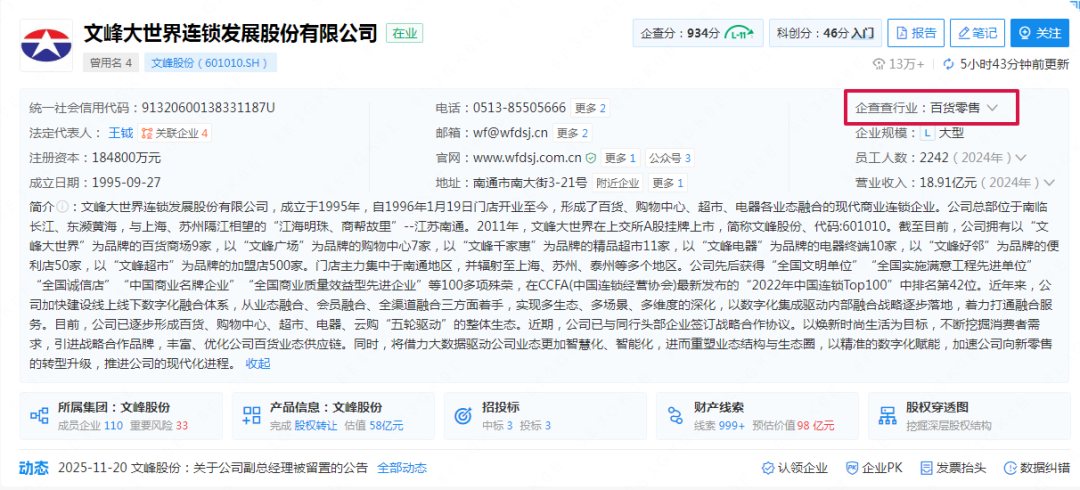Open 中标 3 link
The width and height of the screenshot is (1080, 490).
click(497, 425)
